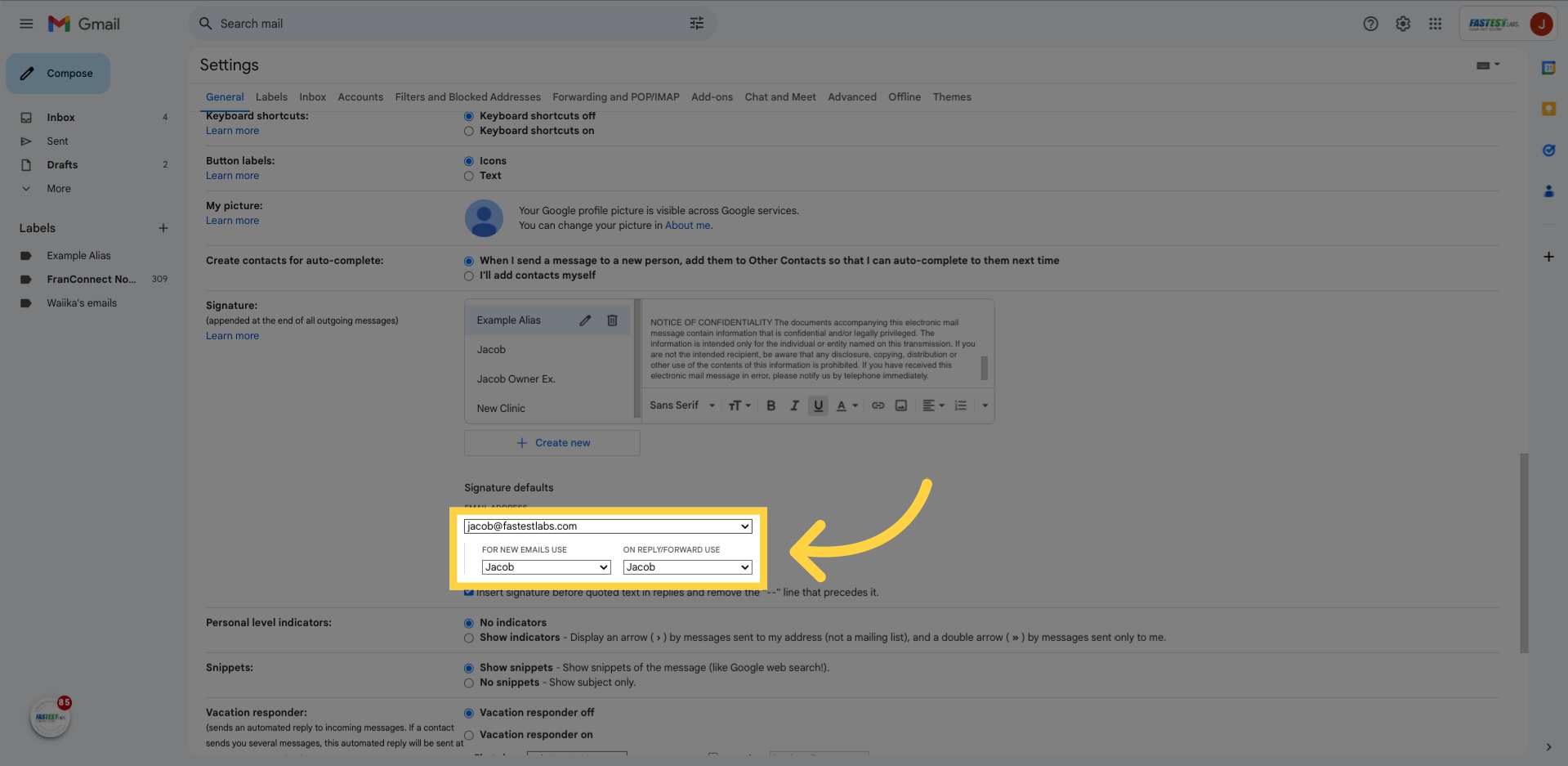Open search options filter icon
1568x766 pixels.
click(x=696, y=24)
